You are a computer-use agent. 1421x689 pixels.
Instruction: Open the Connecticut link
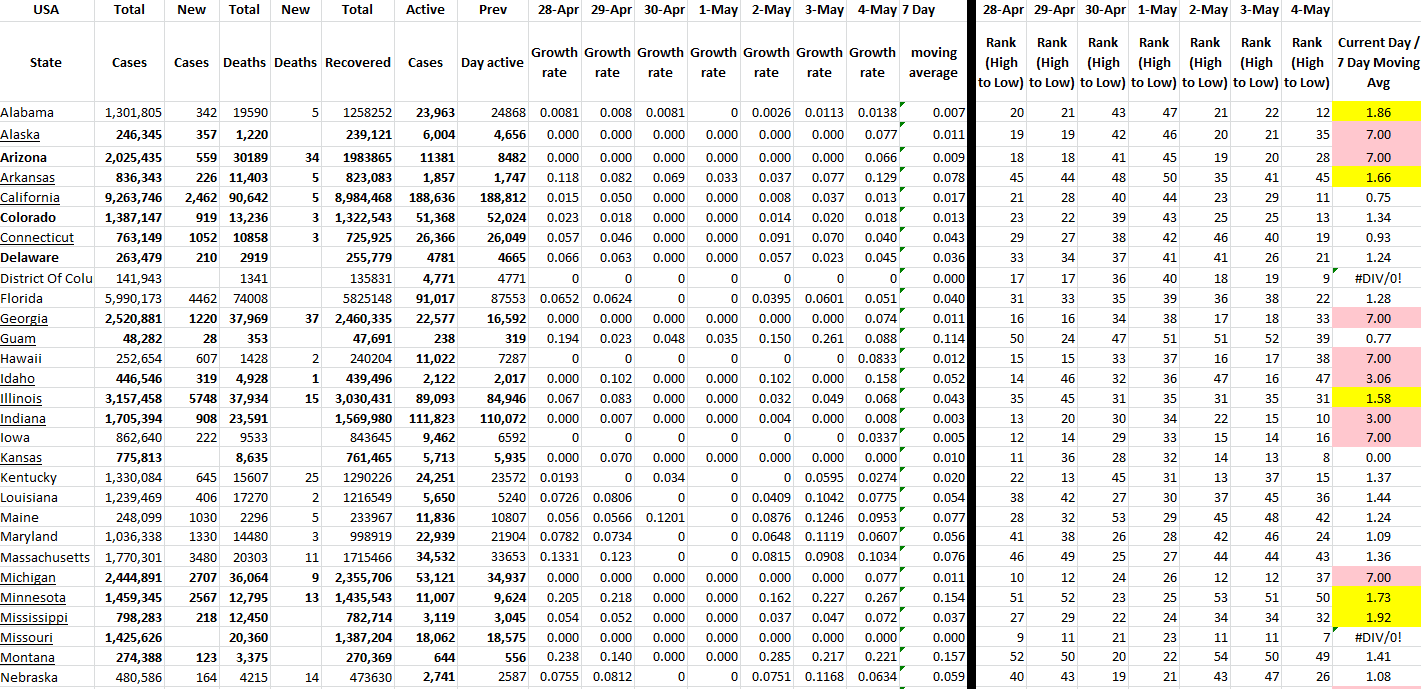click(x=37, y=238)
